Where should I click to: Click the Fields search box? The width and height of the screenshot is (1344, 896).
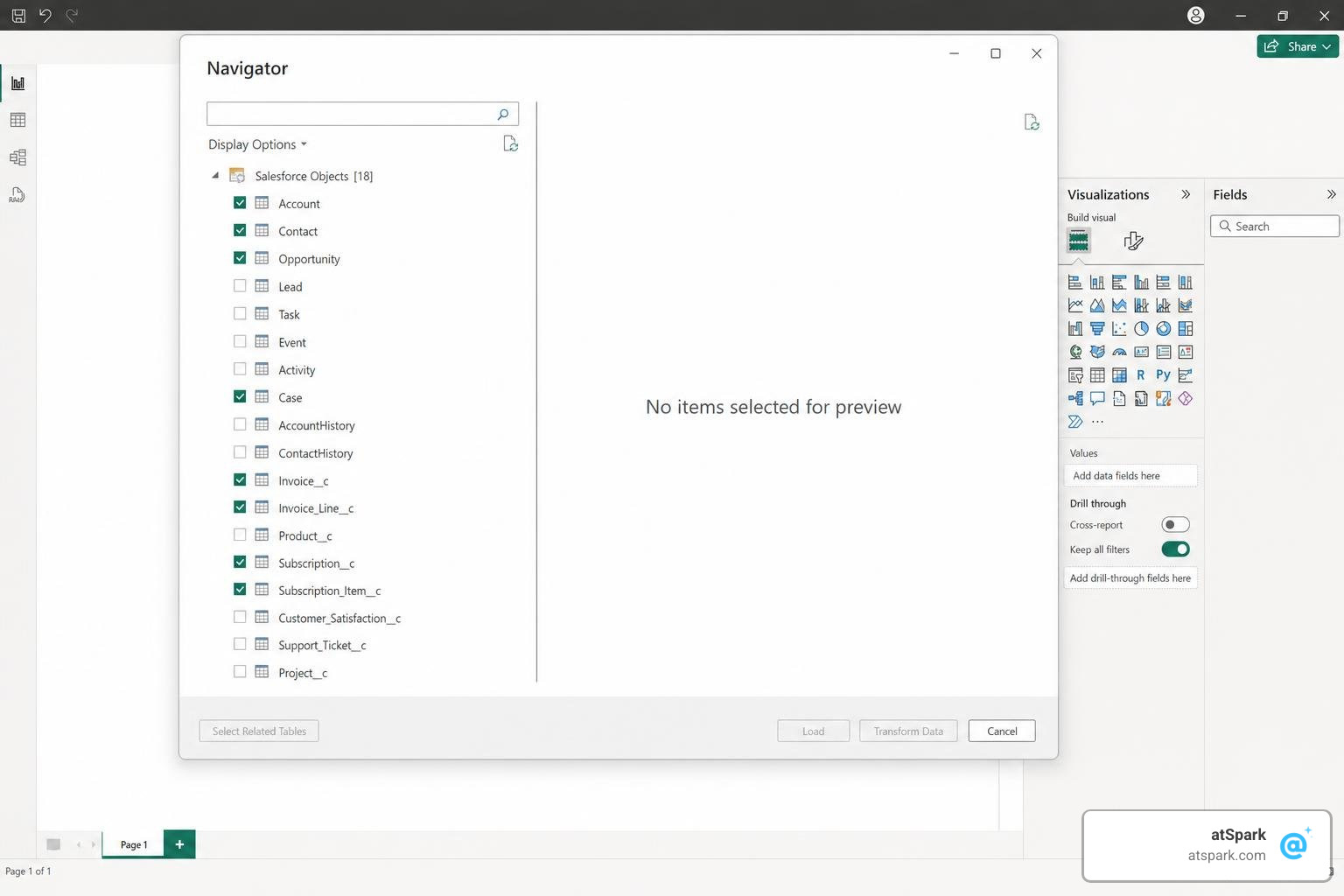coord(1275,227)
